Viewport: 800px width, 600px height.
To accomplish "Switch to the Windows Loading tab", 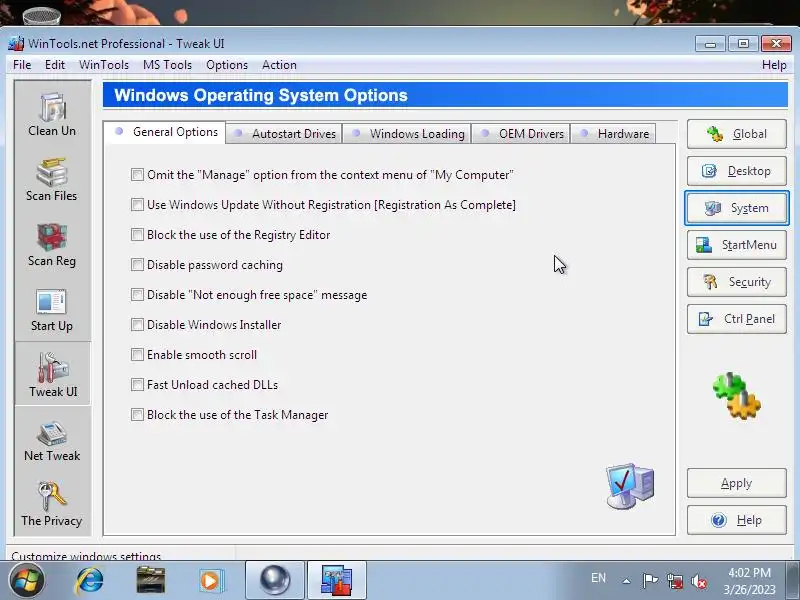I will (x=407, y=134).
